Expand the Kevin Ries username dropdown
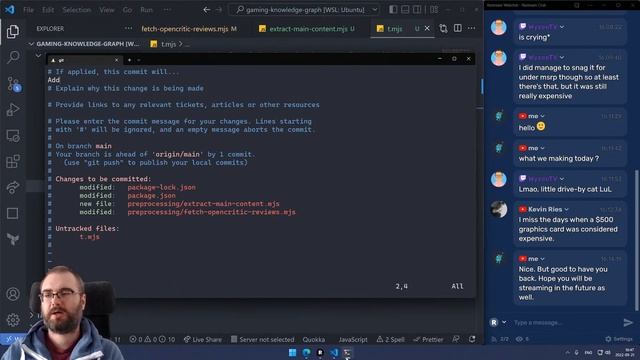 (x=567, y=209)
